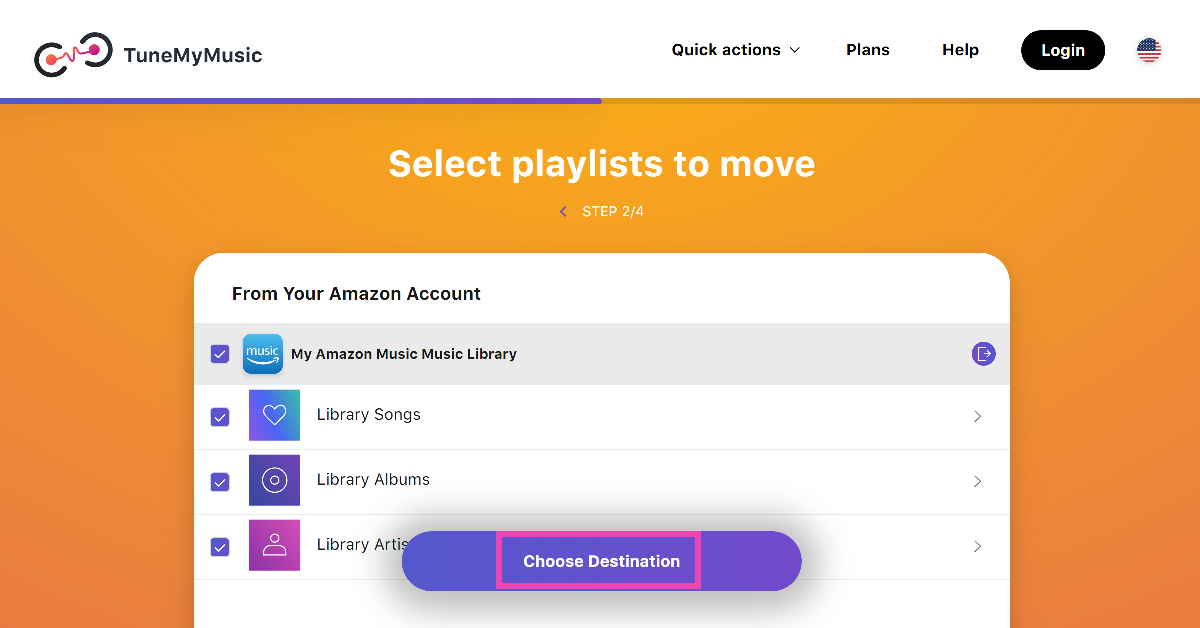Open the Quick actions dropdown
This screenshot has height=628, width=1200.
click(735, 50)
